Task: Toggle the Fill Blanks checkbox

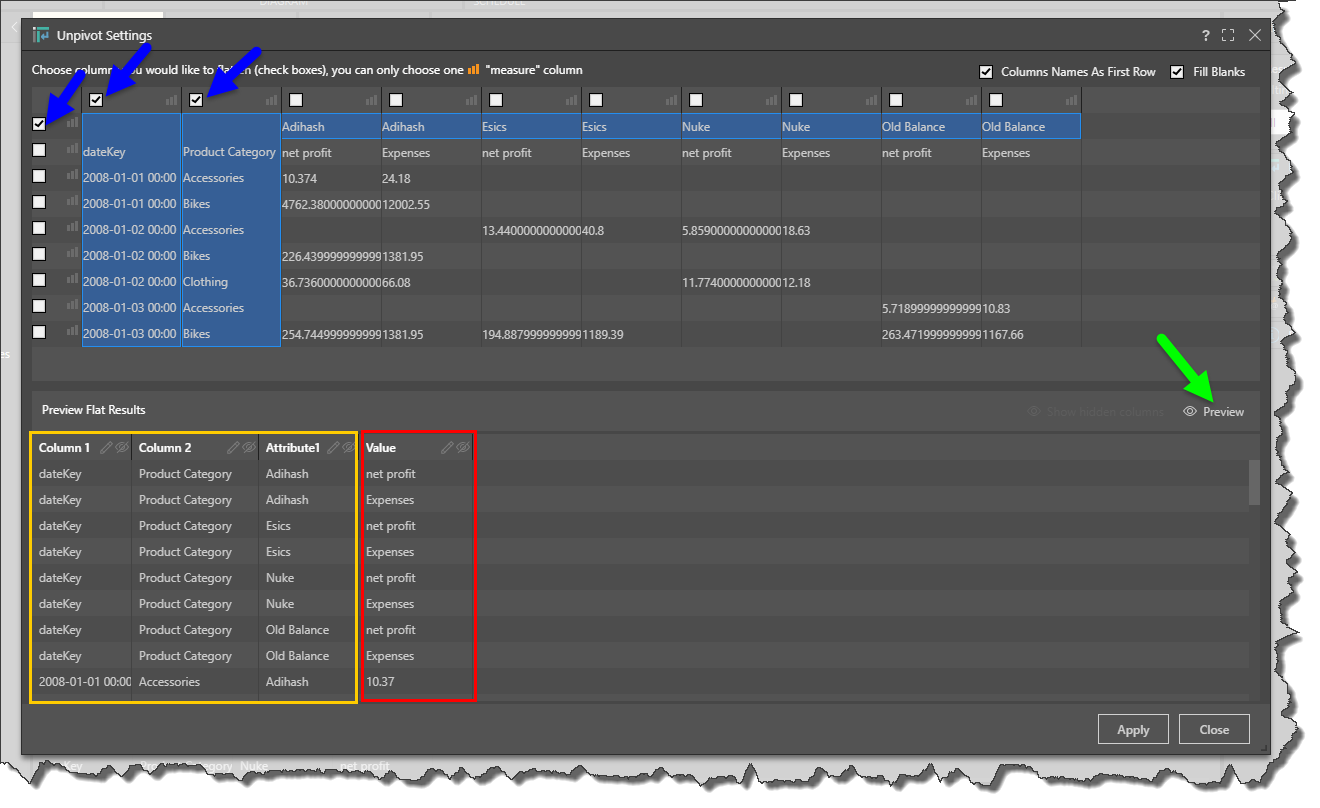Action: tap(1177, 72)
